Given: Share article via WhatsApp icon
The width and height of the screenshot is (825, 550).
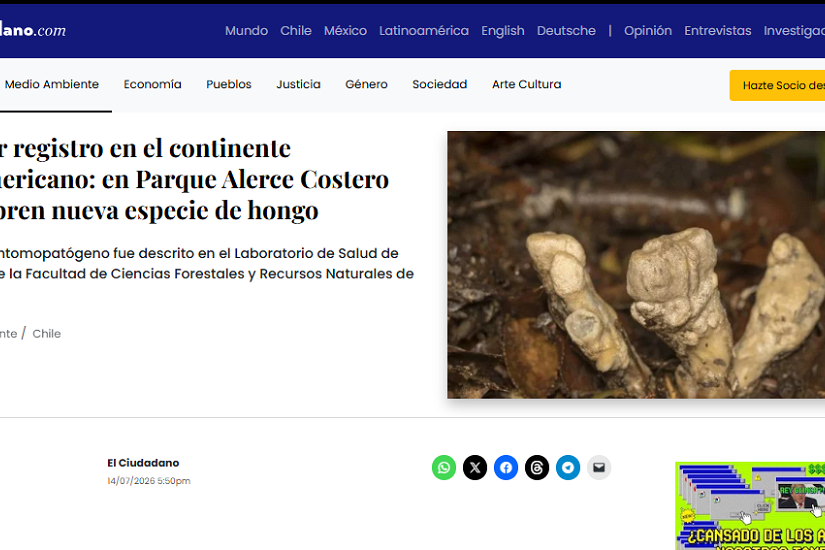Looking at the screenshot, I should tap(444, 467).
